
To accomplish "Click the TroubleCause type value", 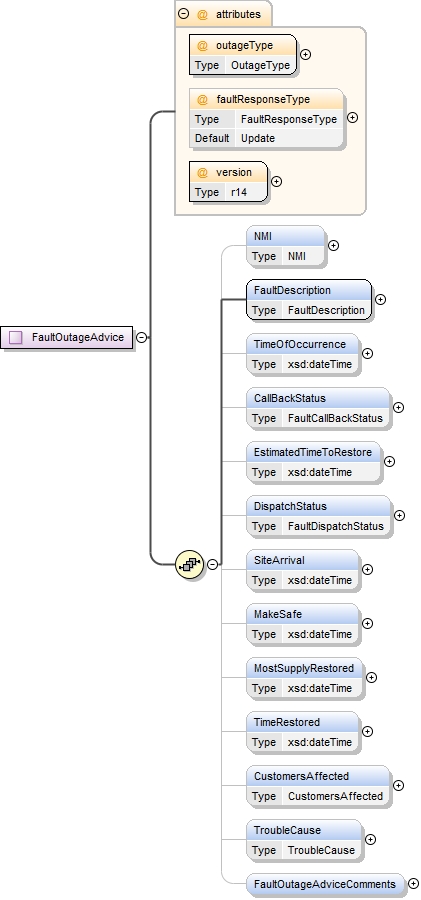I will (x=322, y=850).
